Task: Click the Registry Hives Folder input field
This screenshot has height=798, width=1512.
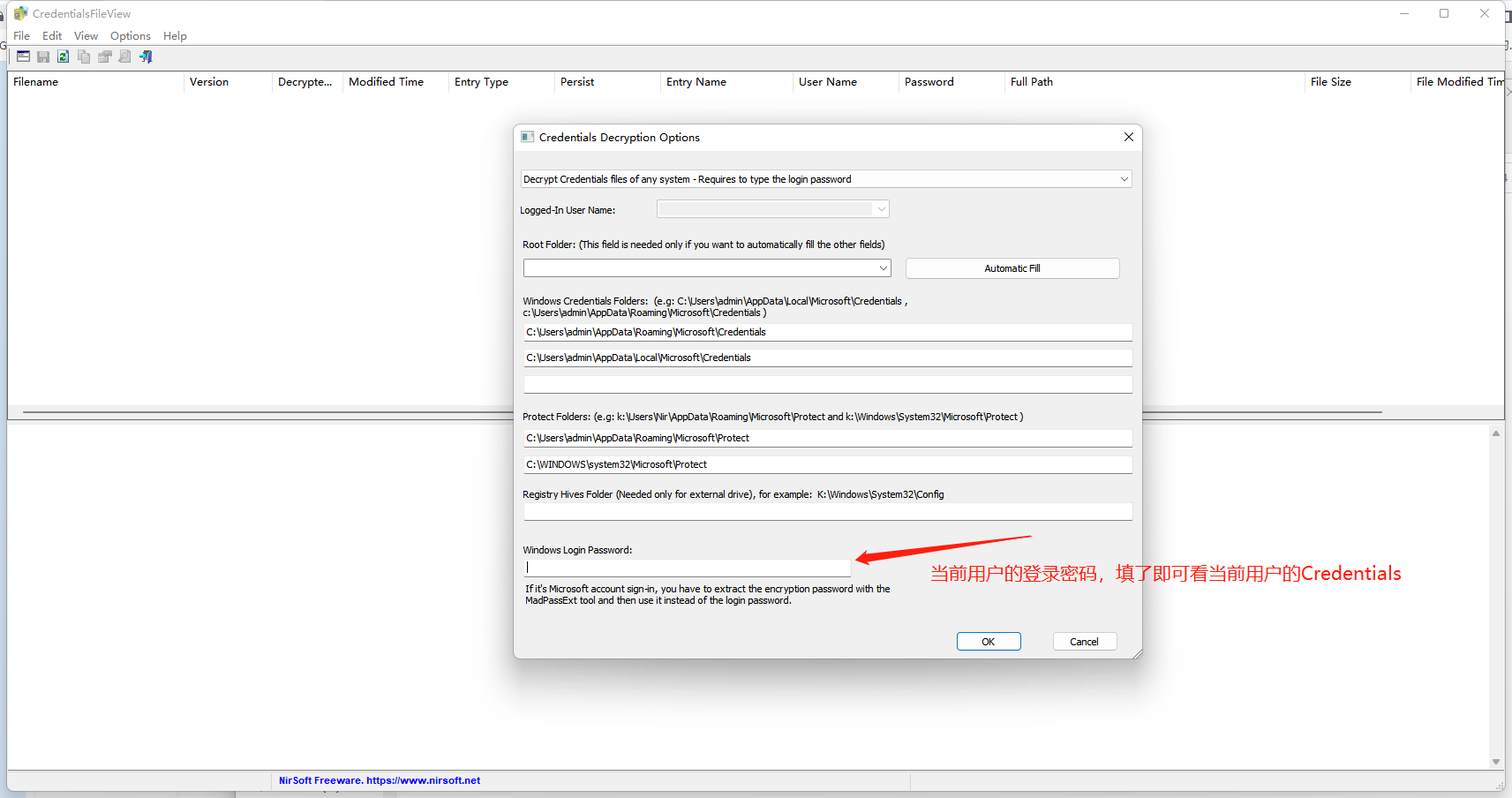Action: (x=827, y=512)
